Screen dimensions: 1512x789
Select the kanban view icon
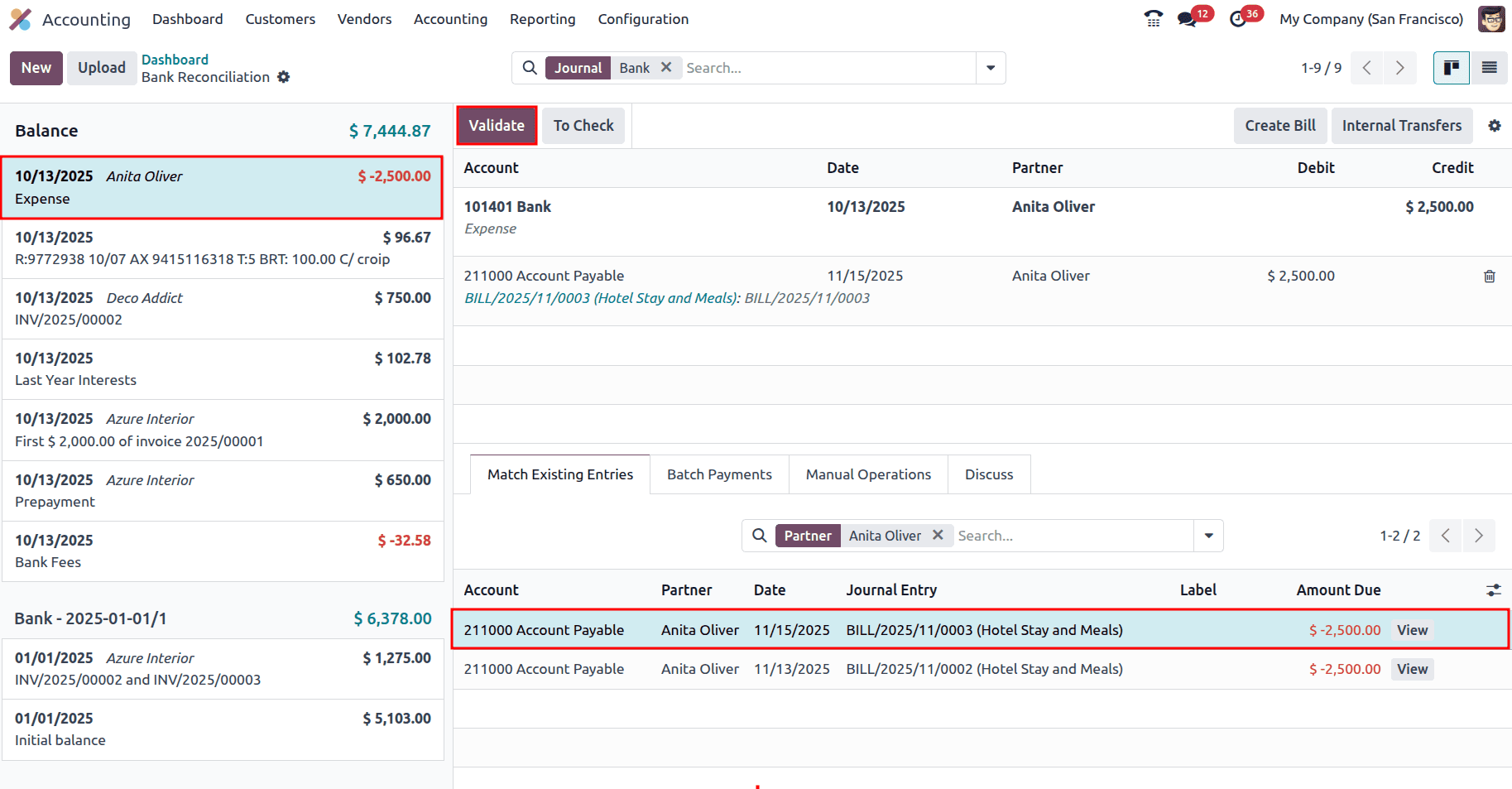pos(1451,68)
